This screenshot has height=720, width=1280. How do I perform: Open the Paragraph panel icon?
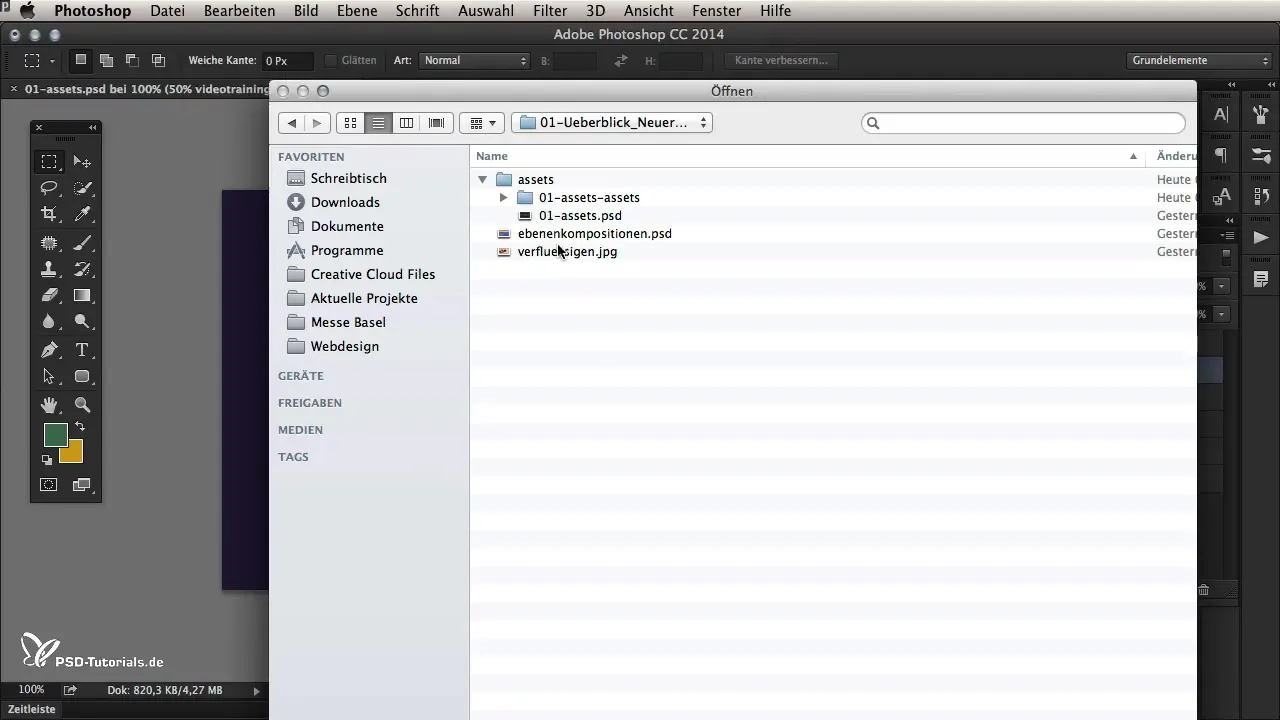1221,155
